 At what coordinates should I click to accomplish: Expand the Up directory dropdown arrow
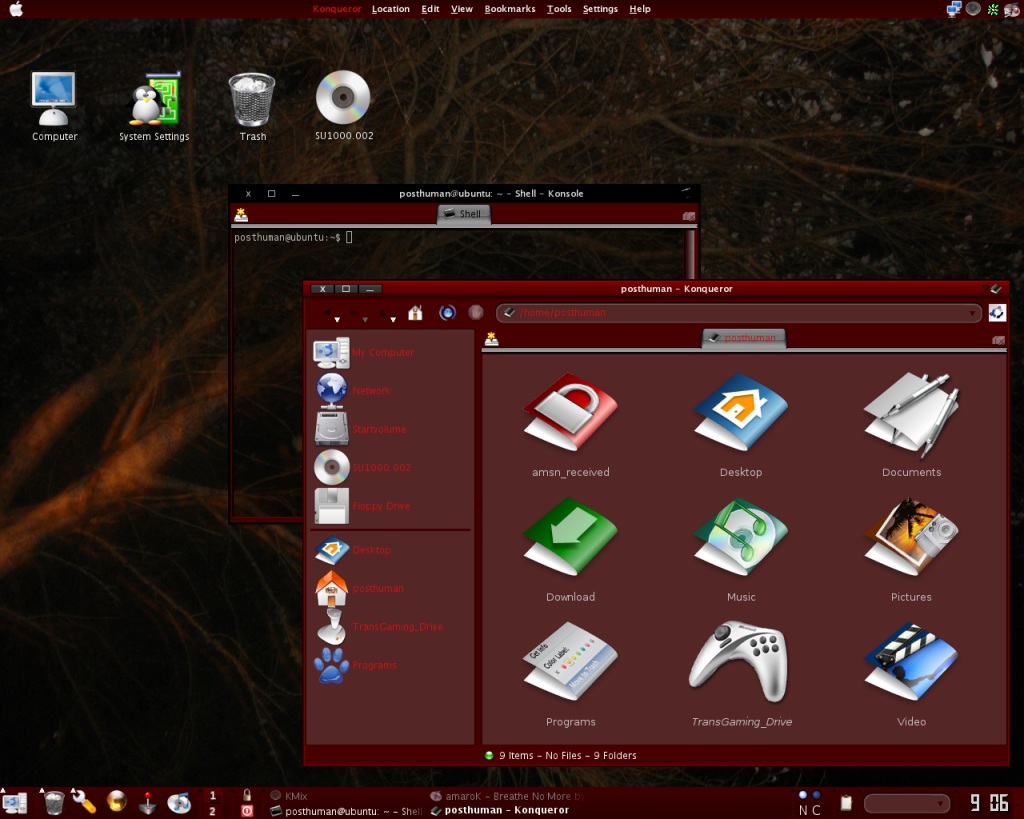(393, 319)
